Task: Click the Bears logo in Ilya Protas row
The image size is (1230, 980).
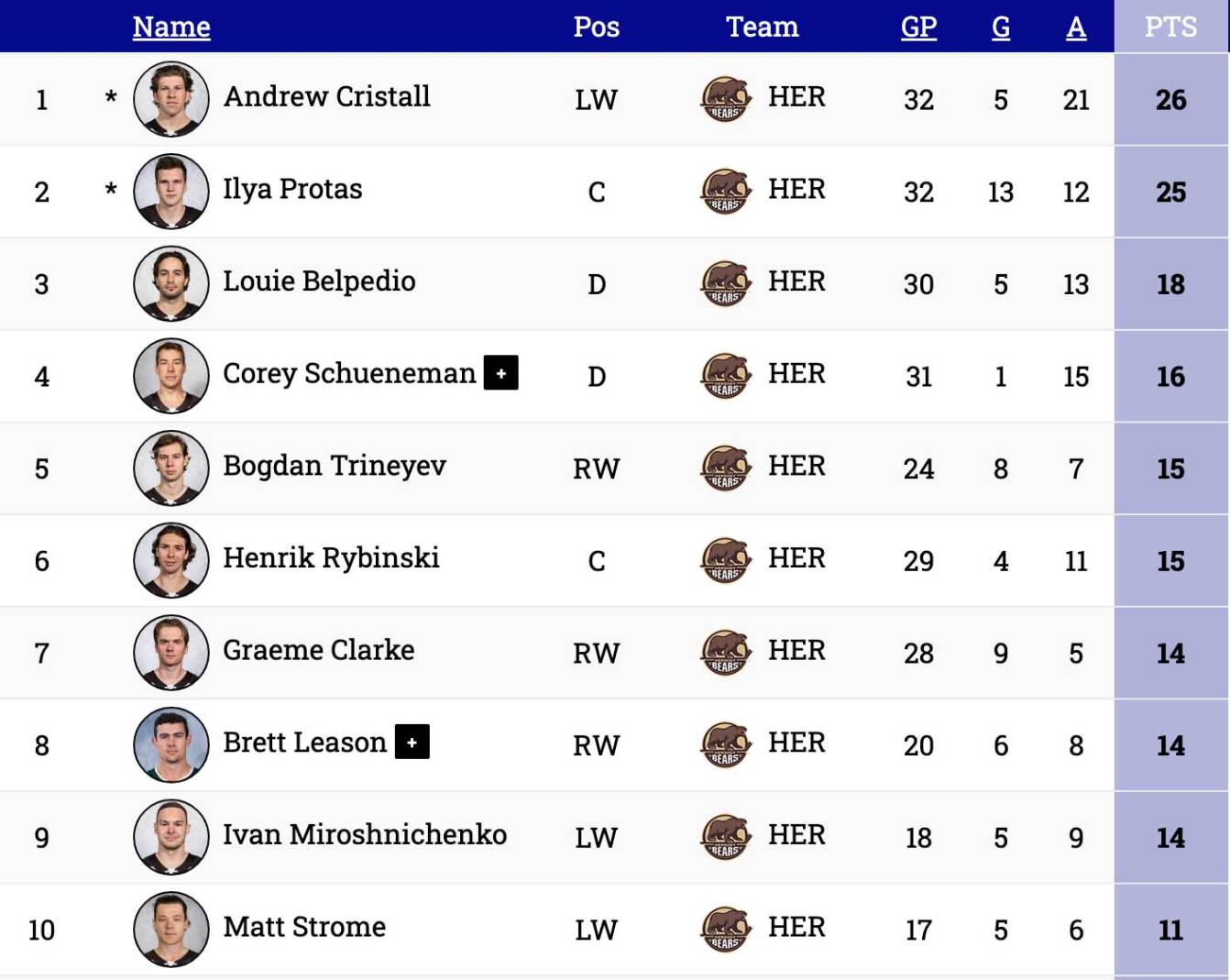Action: [724, 191]
